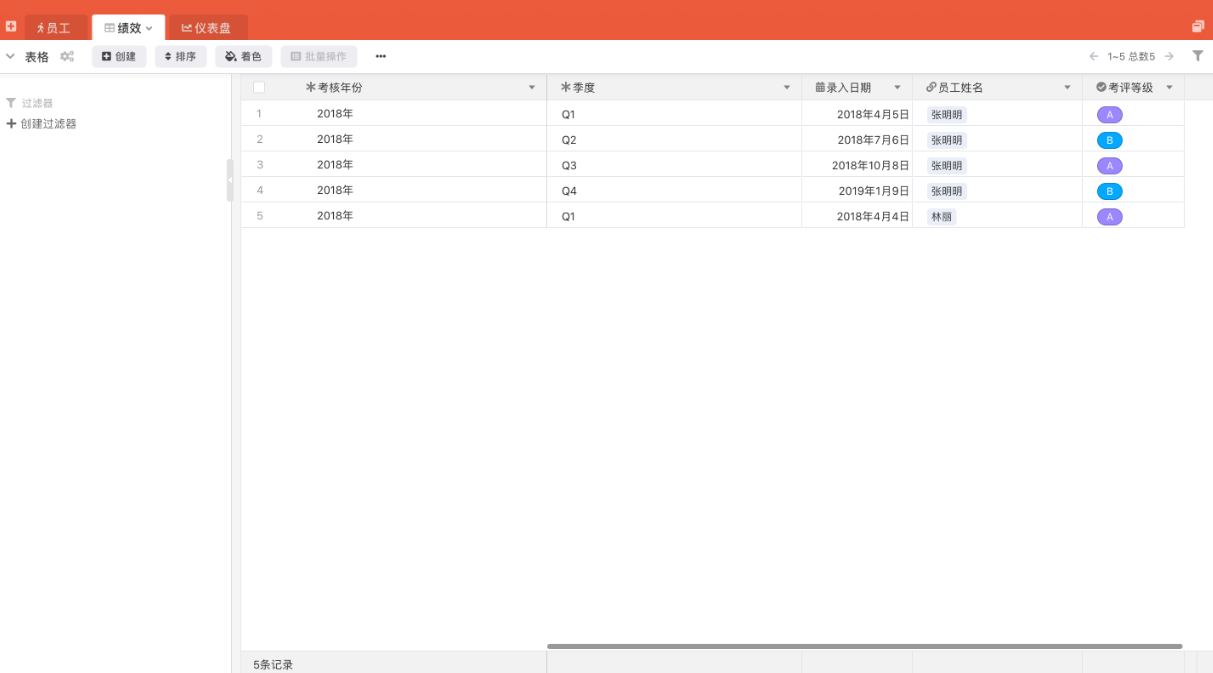Open the 考评等级 column dropdown arrow
The image size is (1213, 673).
(1169, 88)
